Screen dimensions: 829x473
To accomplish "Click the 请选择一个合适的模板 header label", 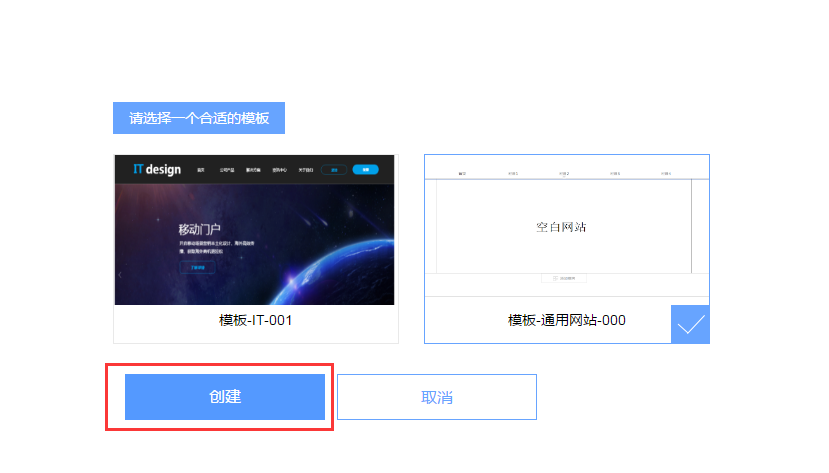I will pos(199,118).
